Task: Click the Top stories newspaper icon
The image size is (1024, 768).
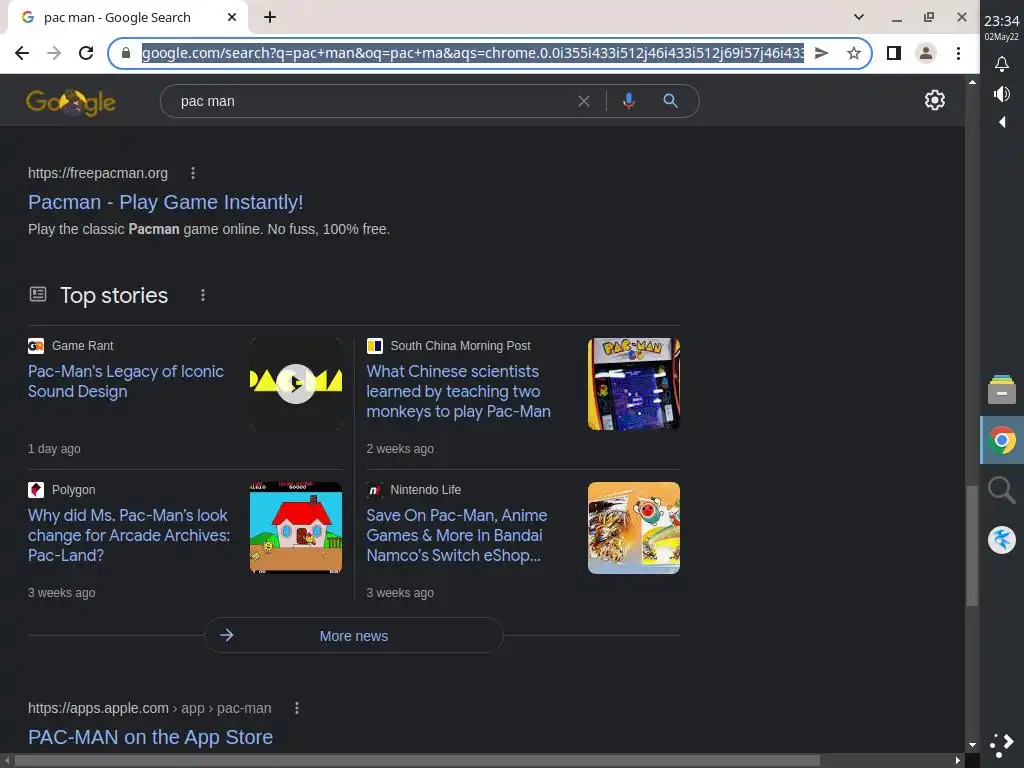Action: [38, 295]
